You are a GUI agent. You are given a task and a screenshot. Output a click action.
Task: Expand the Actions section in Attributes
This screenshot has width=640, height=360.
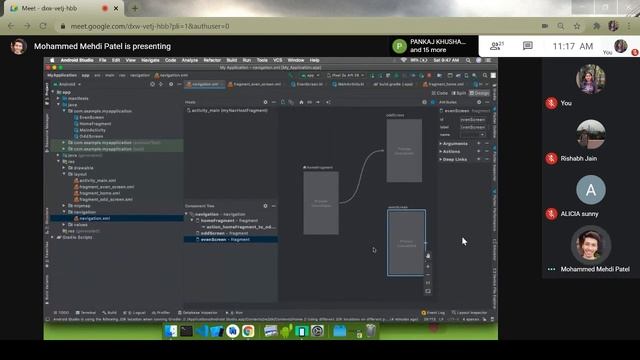pyautogui.click(x=440, y=151)
